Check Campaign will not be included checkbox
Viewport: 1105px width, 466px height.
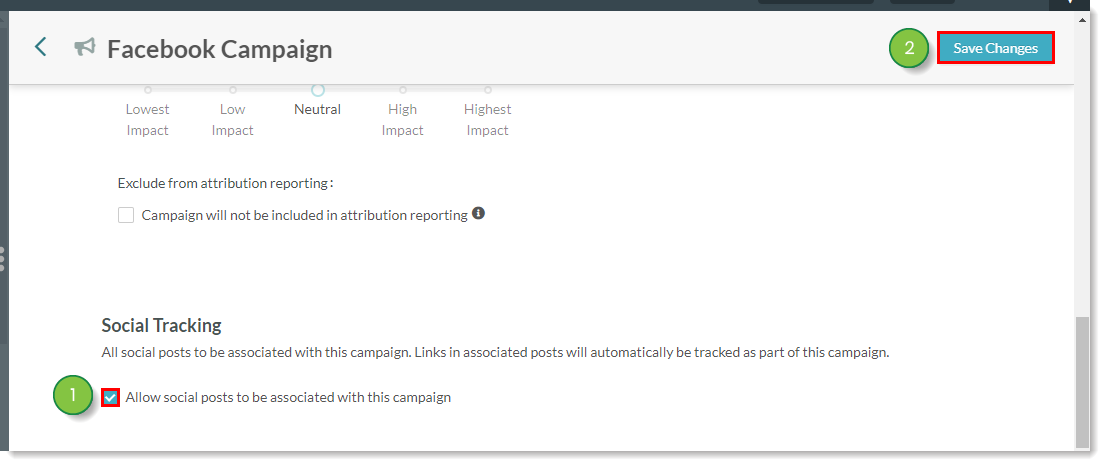pyautogui.click(x=126, y=215)
